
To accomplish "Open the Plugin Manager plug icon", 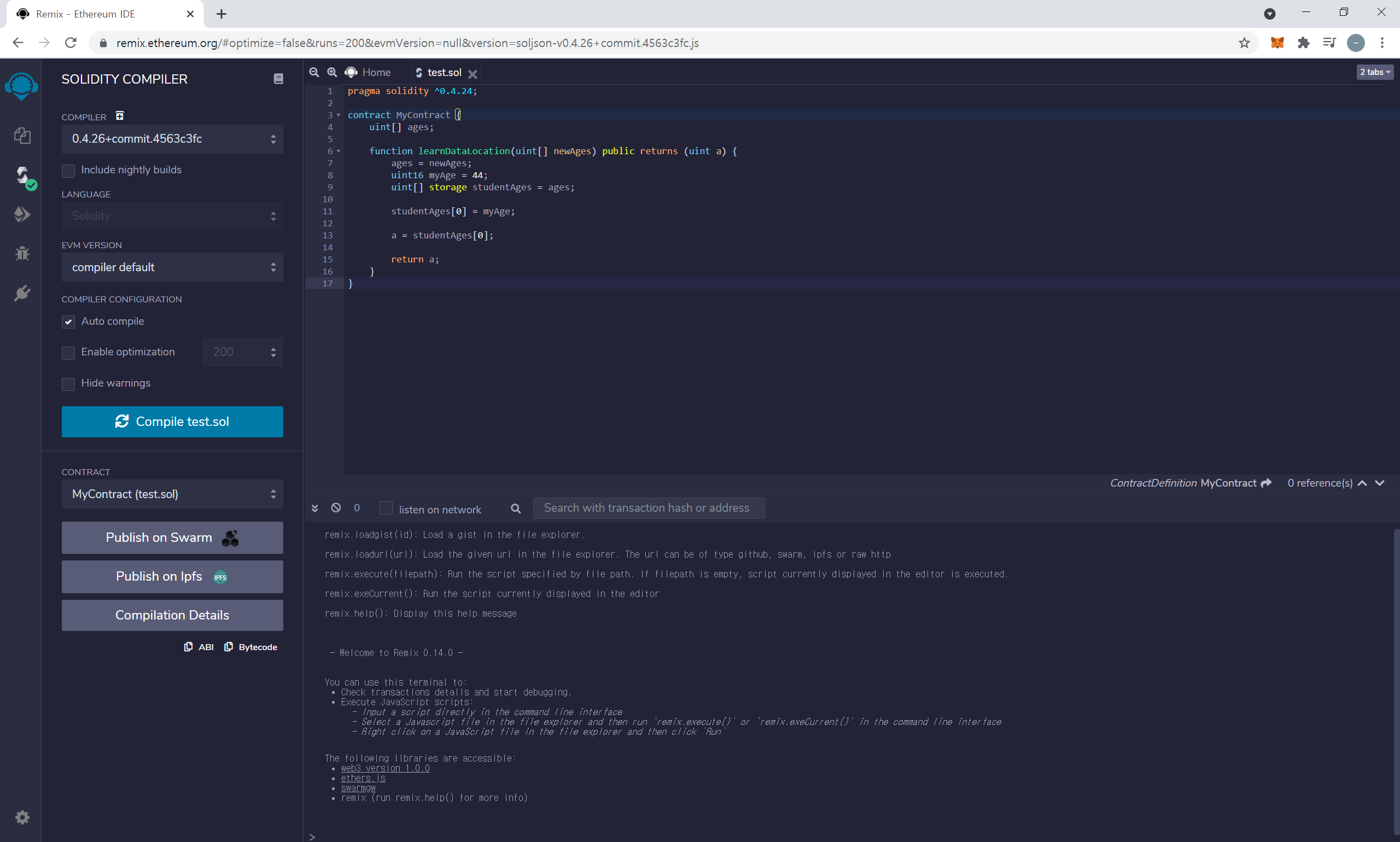I will click(x=22, y=293).
